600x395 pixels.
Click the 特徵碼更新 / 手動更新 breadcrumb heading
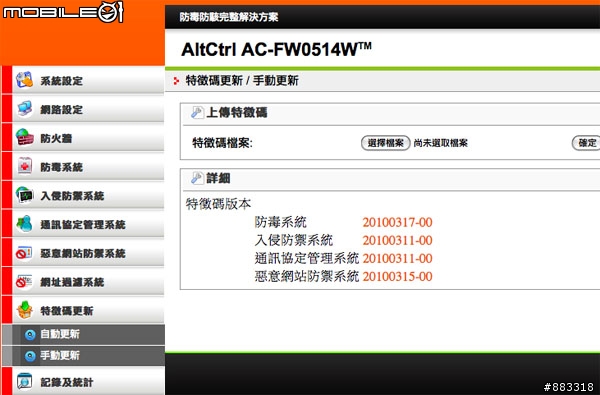click(x=242, y=81)
